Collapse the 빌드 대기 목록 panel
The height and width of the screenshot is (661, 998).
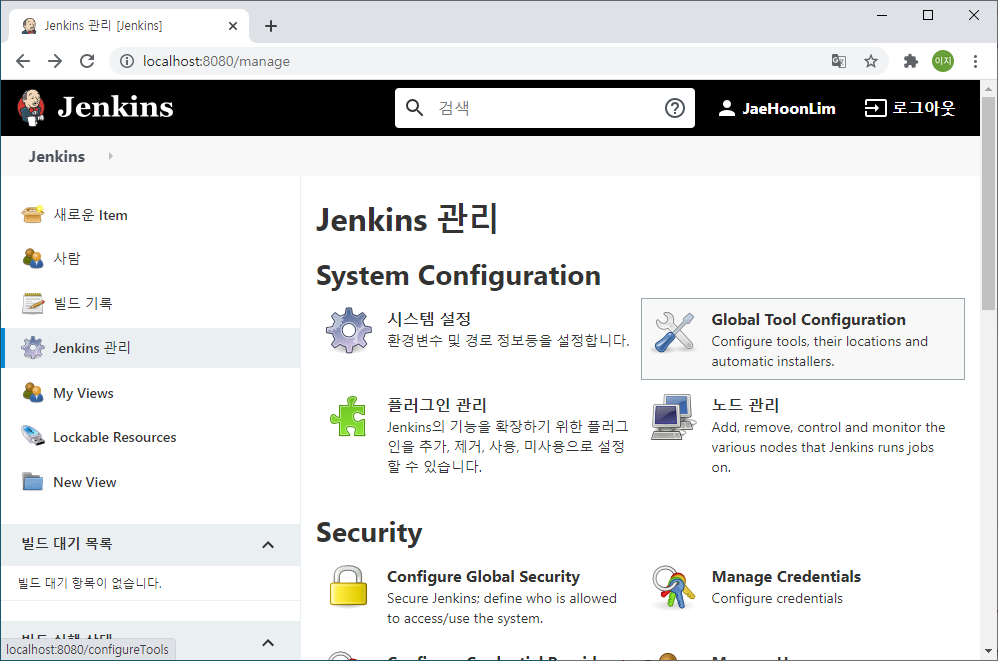coord(268,545)
